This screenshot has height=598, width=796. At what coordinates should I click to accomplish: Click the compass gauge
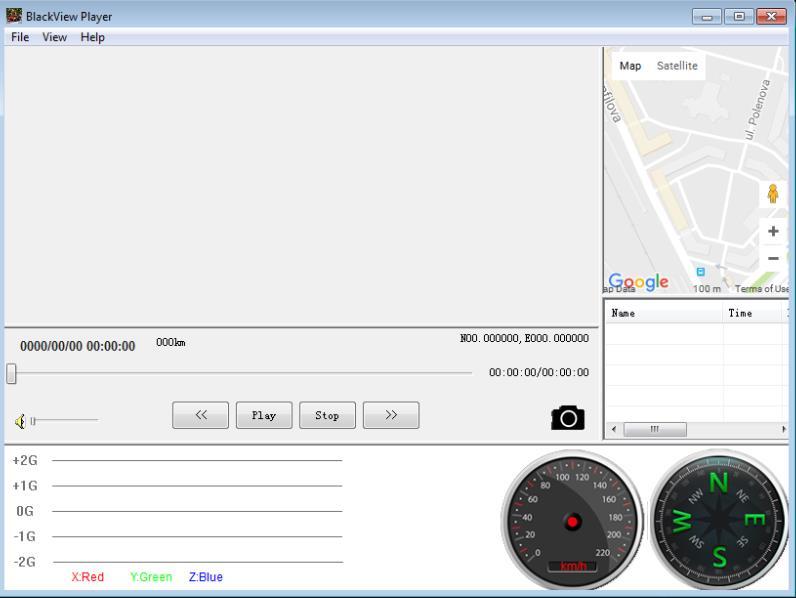tap(718, 520)
